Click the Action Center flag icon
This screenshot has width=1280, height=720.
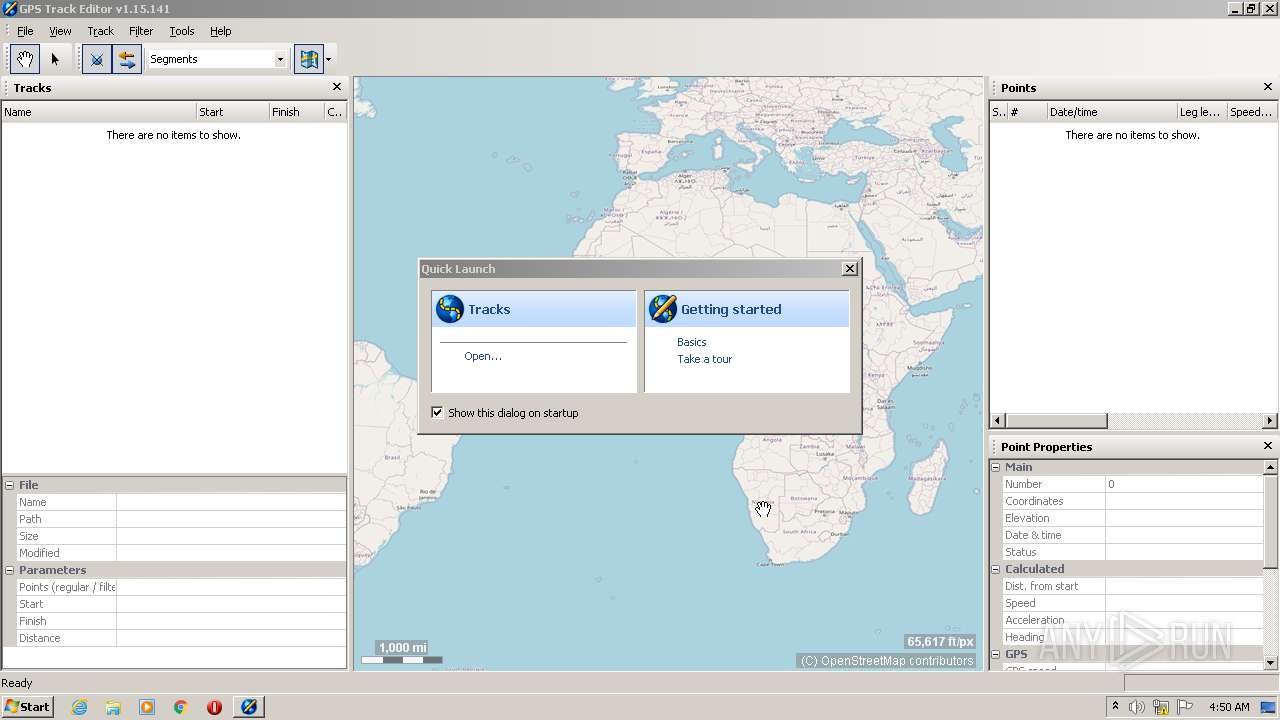point(1185,707)
